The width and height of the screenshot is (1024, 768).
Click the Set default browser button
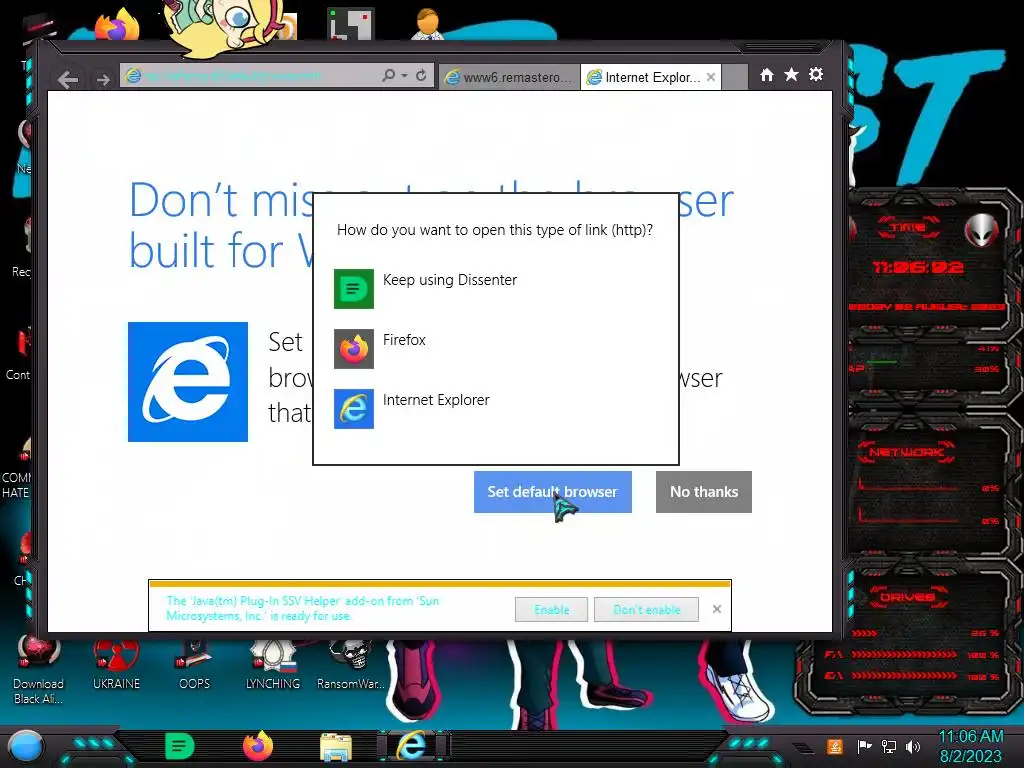click(x=552, y=492)
